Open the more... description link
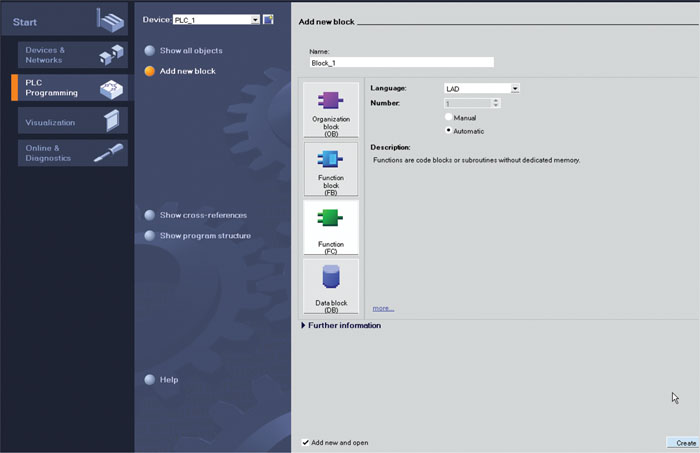Image resolution: width=700 pixels, height=453 pixels. click(x=383, y=308)
